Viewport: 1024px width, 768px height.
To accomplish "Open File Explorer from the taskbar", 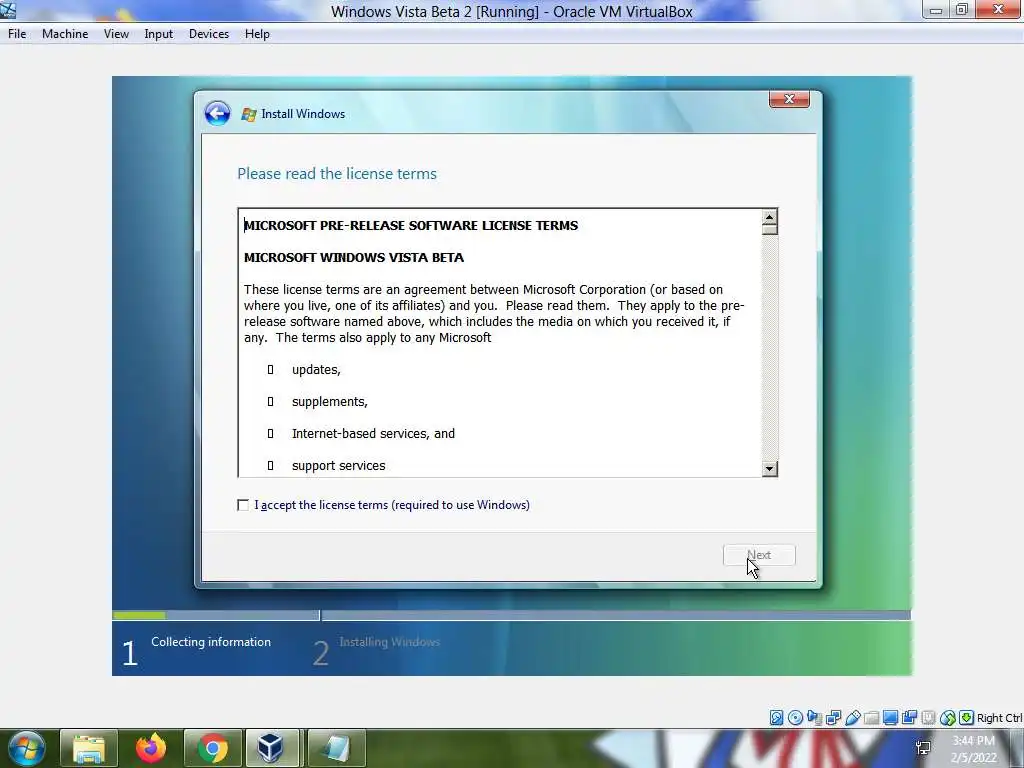I will click(x=89, y=748).
